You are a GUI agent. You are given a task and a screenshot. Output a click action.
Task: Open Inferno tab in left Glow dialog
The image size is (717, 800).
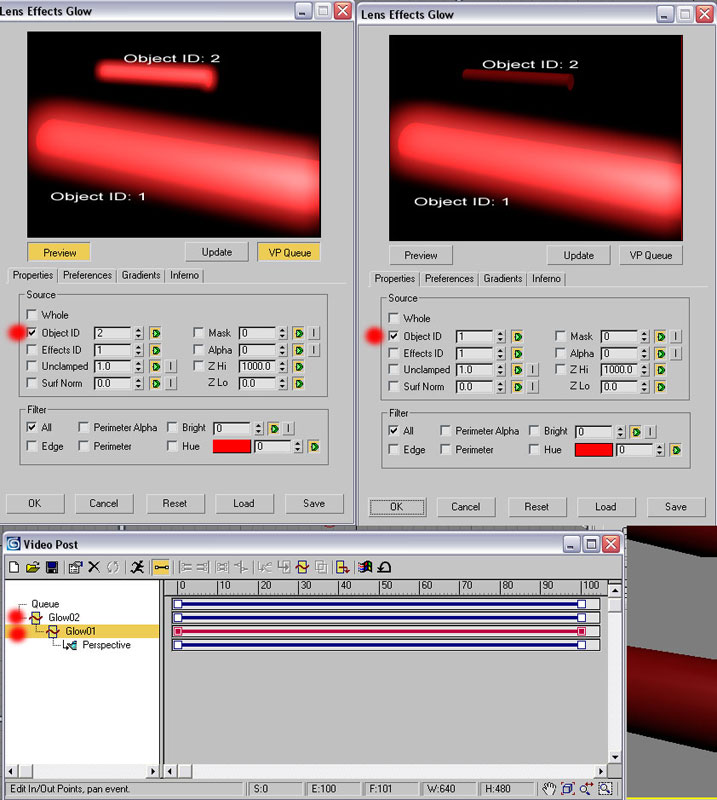click(x=184, y=276)
